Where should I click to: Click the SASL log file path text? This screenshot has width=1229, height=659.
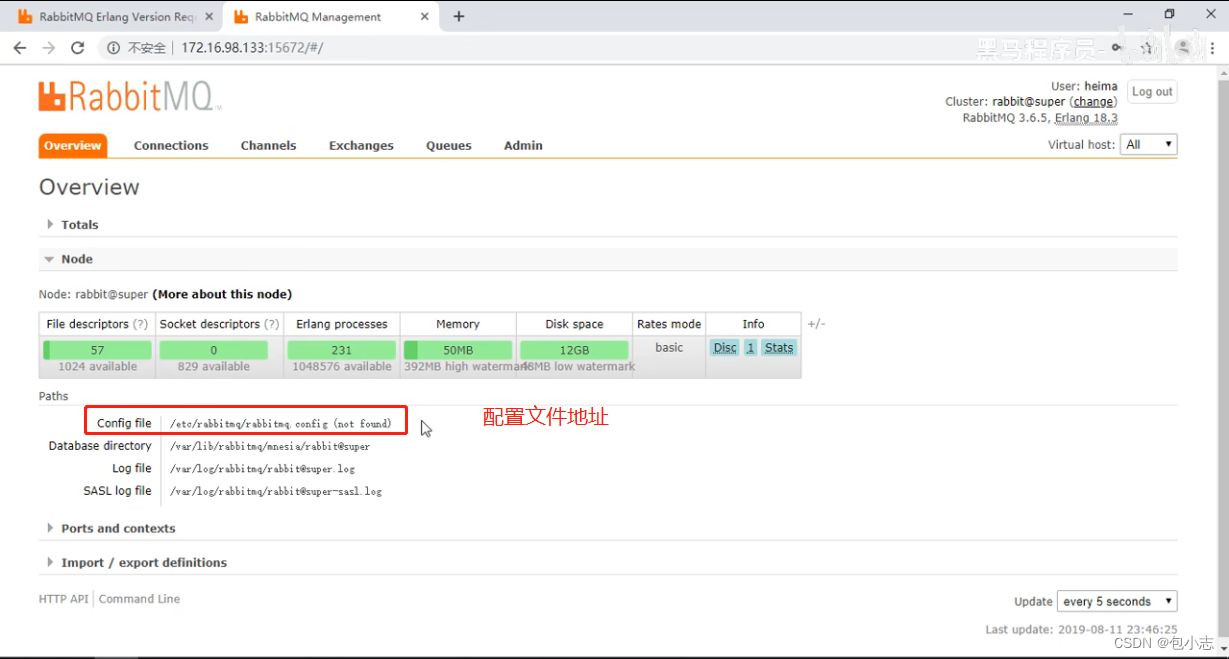click(276, 492)
